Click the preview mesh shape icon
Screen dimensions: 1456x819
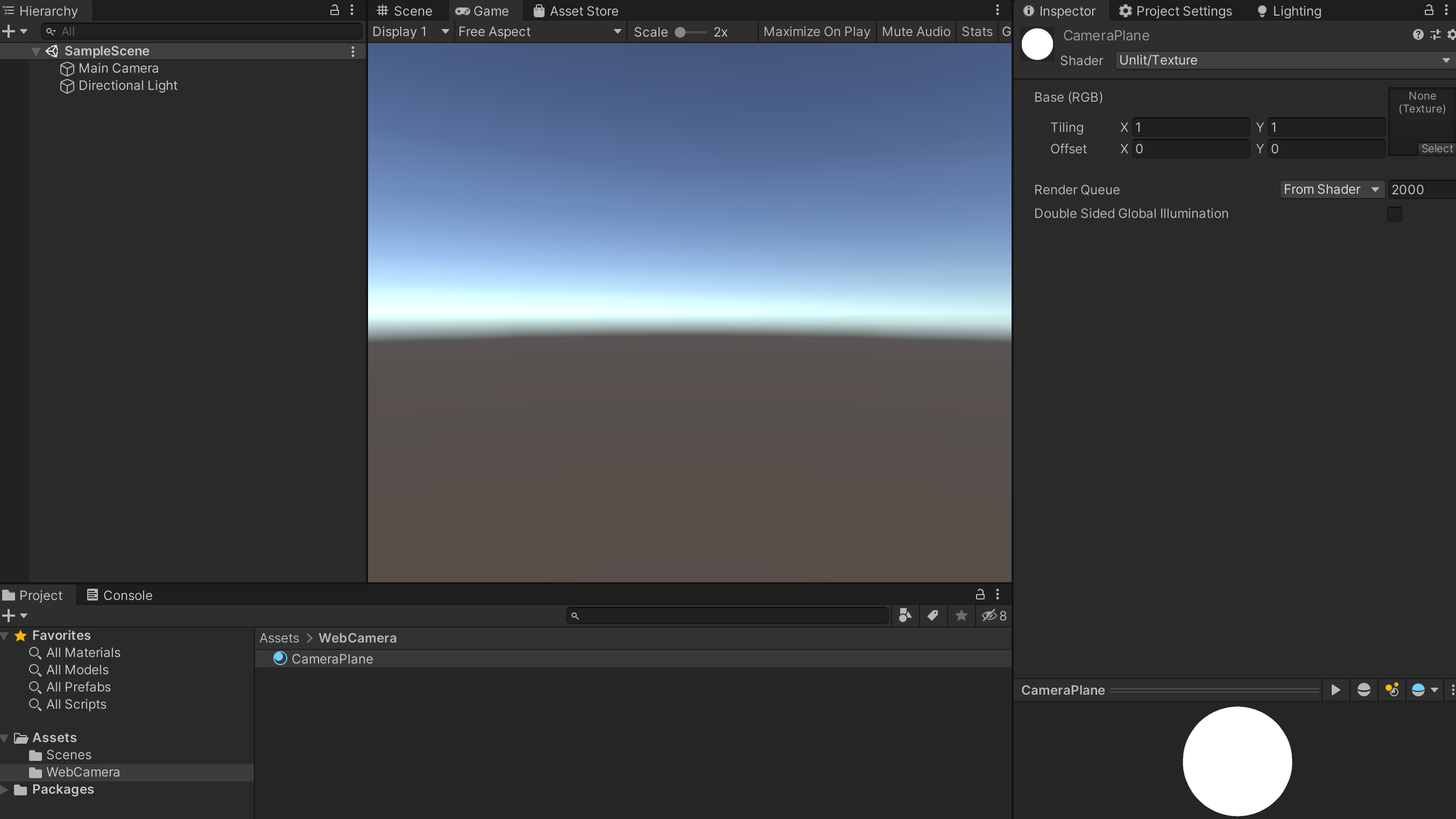[x=1363, y=690]
